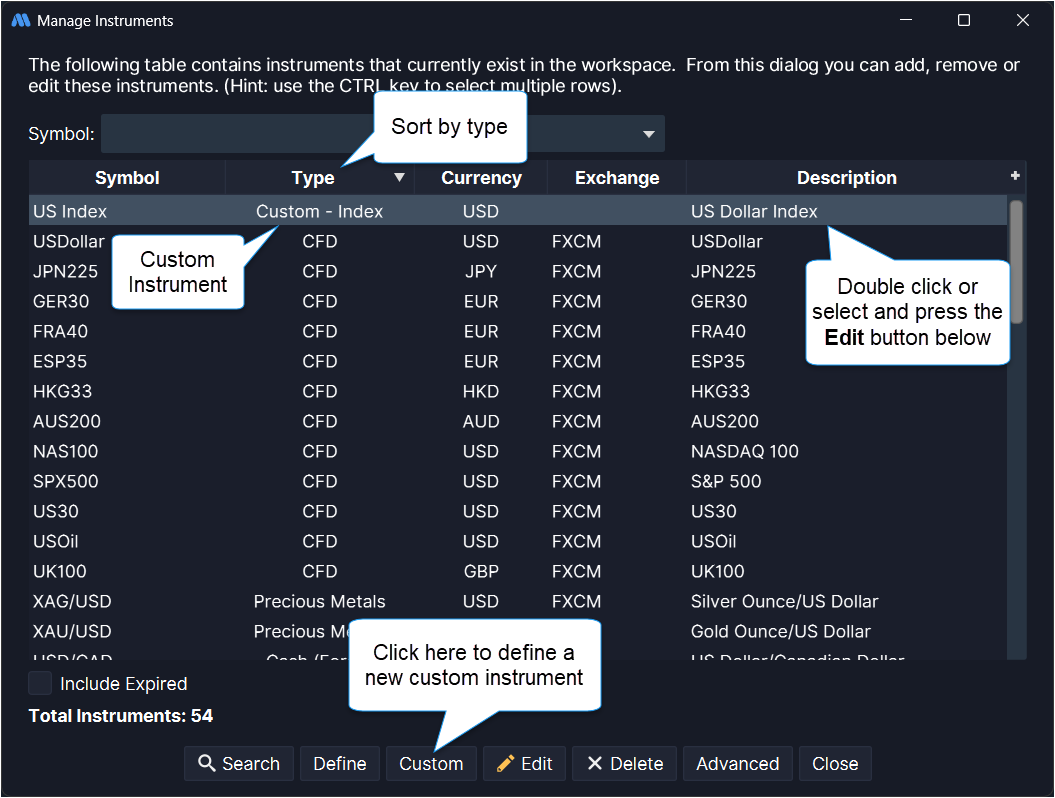Click the Exchange column header
Image resolution: width=1055 pixels, height=798 pixels.
(x=617, y=178)
